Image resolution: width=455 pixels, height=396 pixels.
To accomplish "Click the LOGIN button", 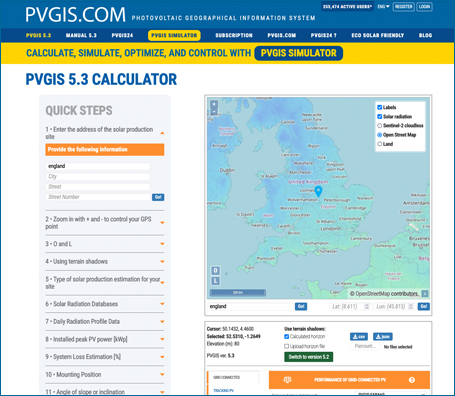I will pyautogui.click(x=424, y=7).
